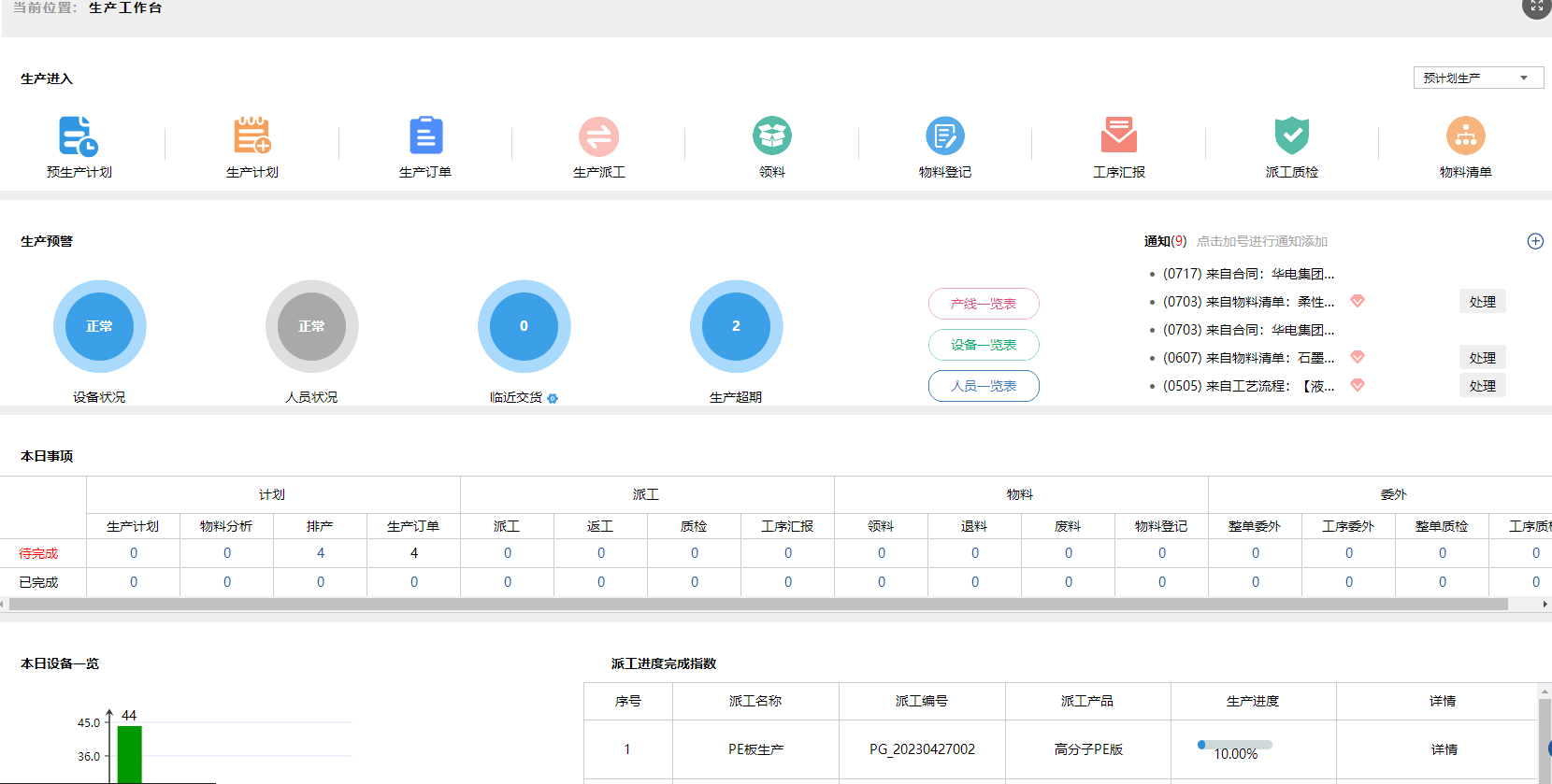Click the 工序委外 column header
1552x784 pixels.
[x=1348, y=526]
